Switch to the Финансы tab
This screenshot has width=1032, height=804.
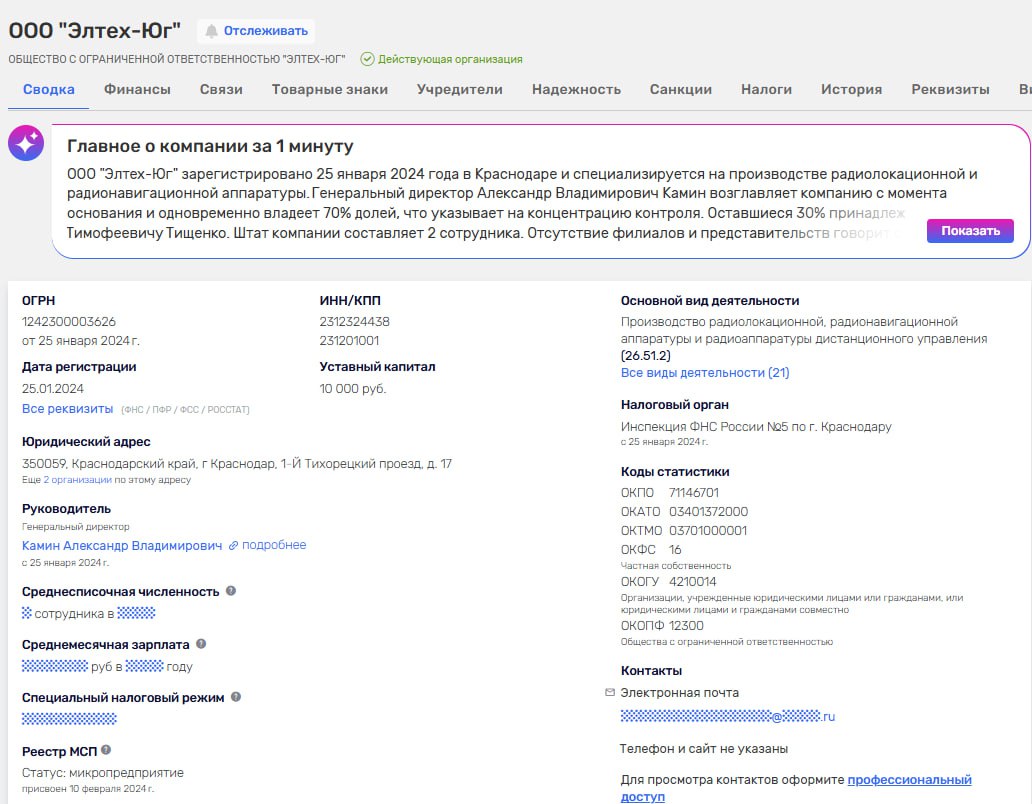(x=137, y=89)
